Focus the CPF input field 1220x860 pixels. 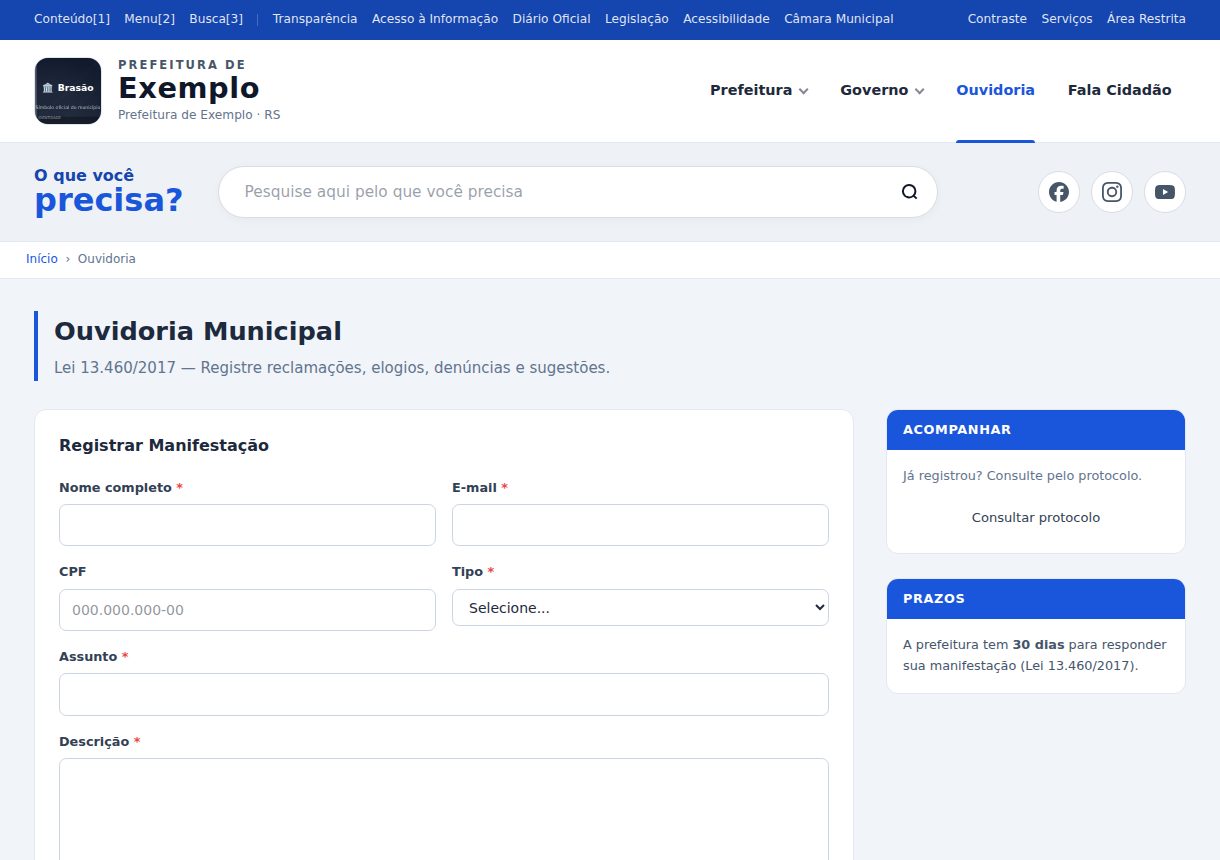pos(247,610)
